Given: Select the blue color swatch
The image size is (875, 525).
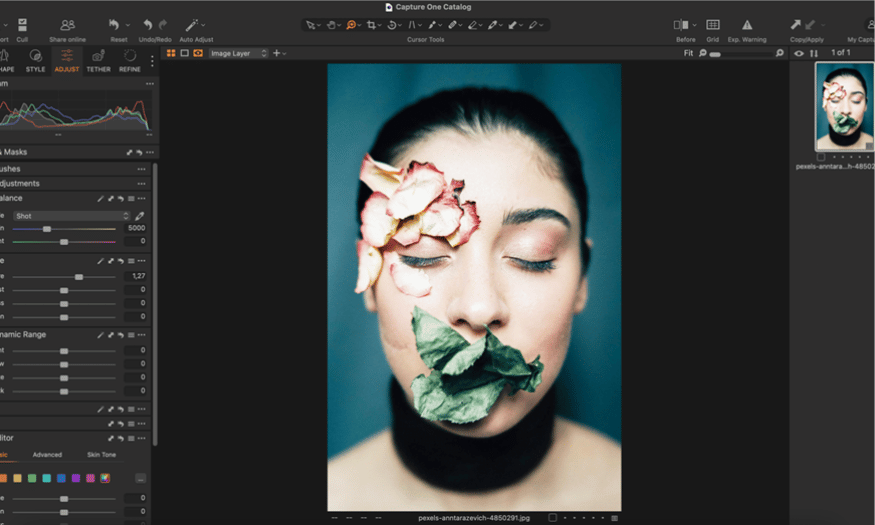Looking at the screenshot, I should tap(61, 478).
